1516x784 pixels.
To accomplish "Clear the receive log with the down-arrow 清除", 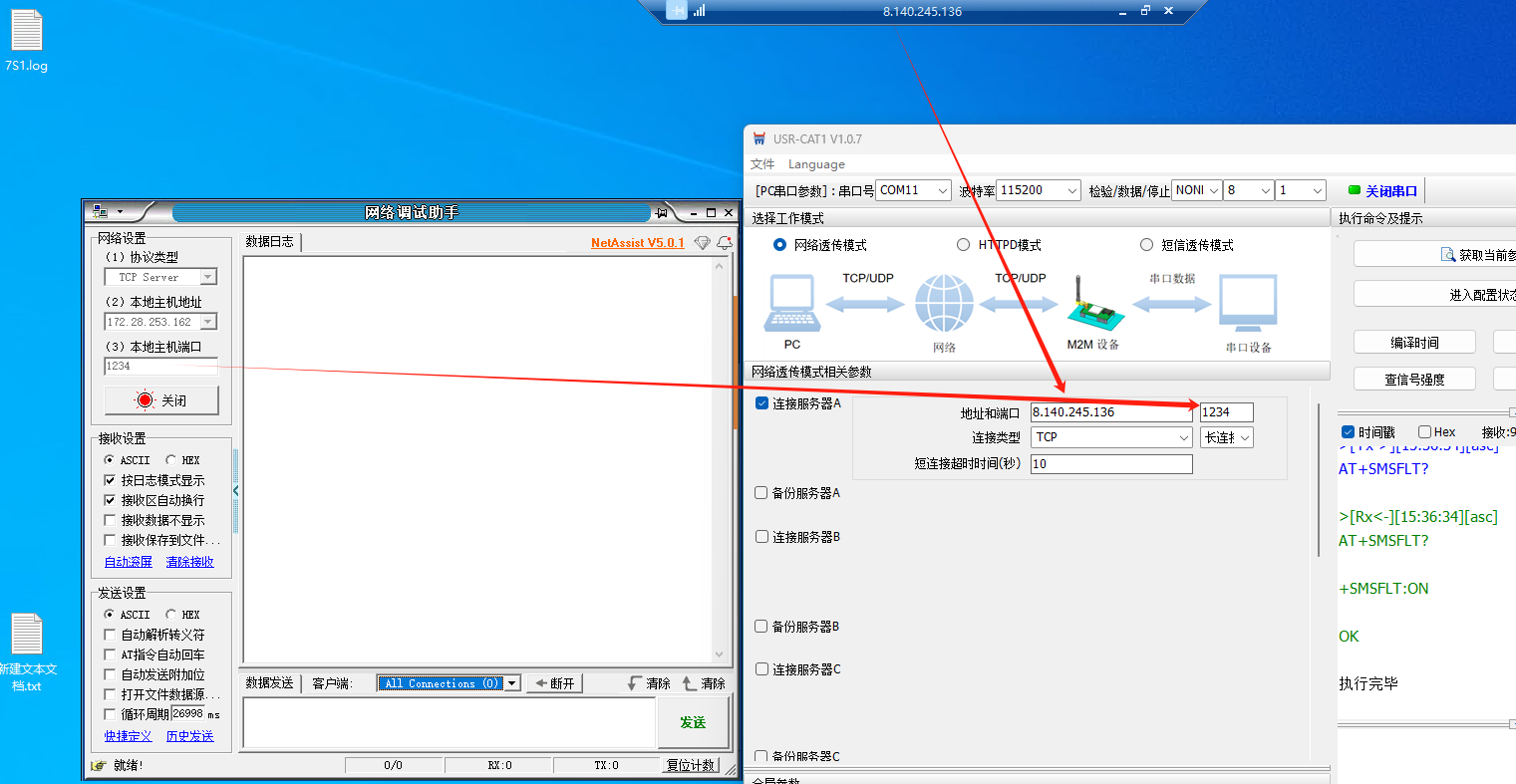I will pyautogui.click(x=649, y=683).
